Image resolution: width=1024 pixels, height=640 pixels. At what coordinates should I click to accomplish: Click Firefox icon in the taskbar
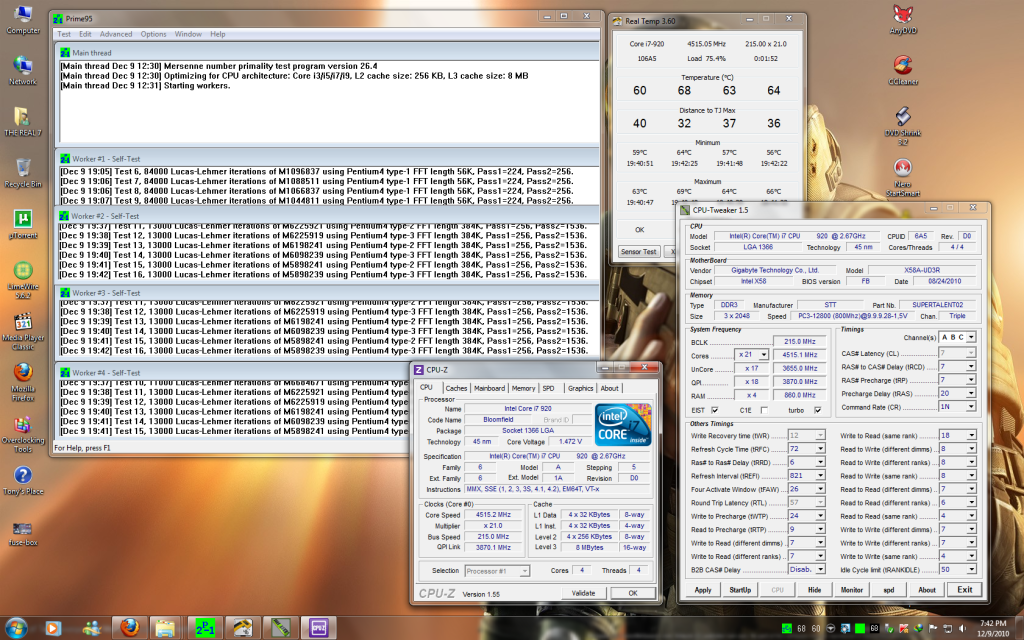point(129,628)
